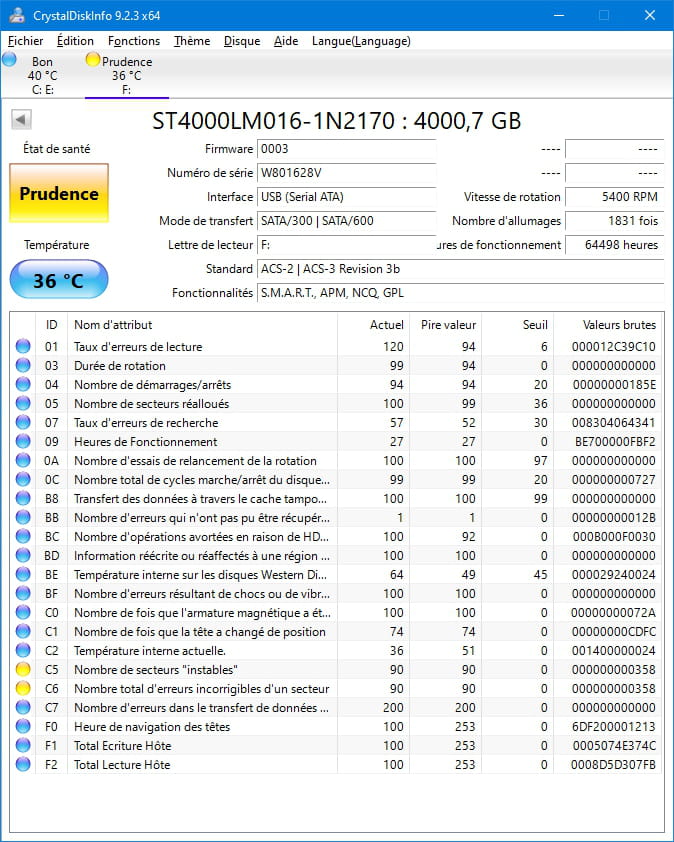674x842 pixels.
Task: Select the row Nombre de secteurs "instables"
Action: click(337, 670)
